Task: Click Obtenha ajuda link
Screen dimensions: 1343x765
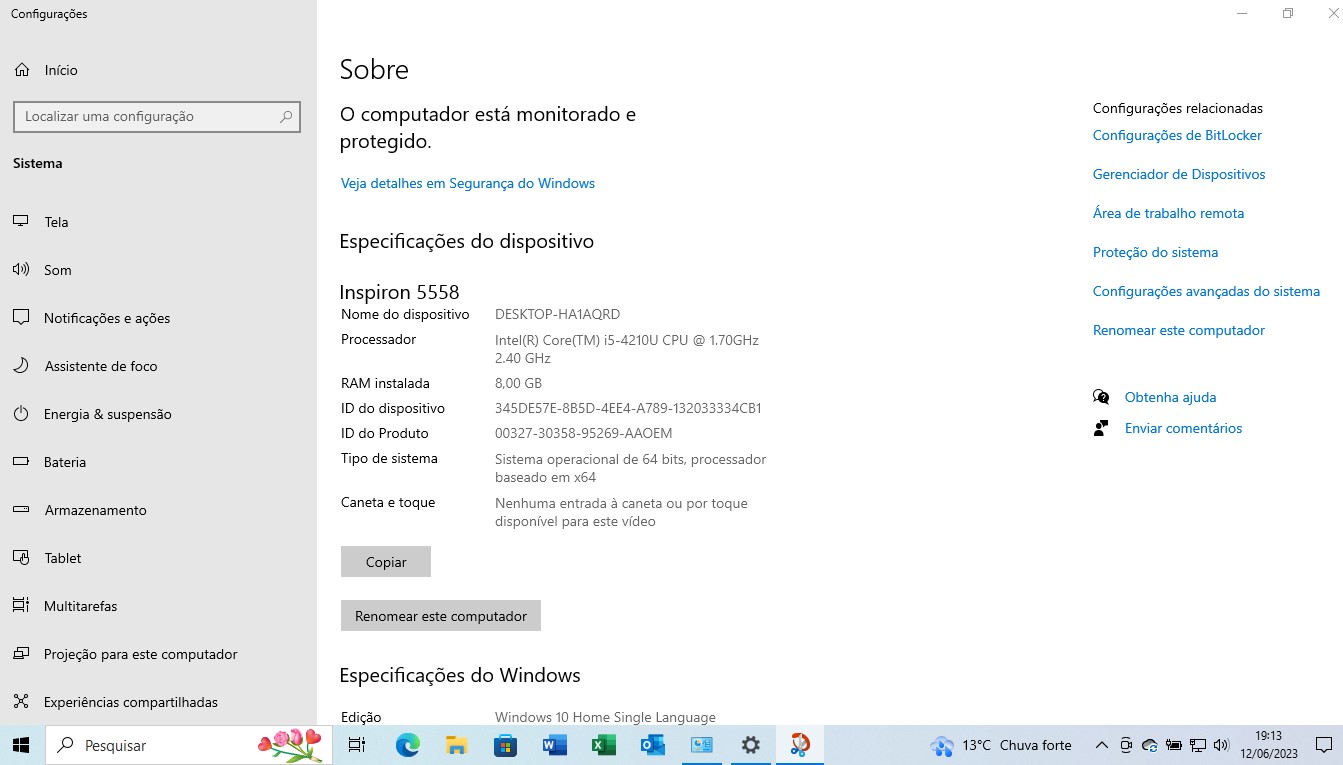Action: tap(1170, 397)
